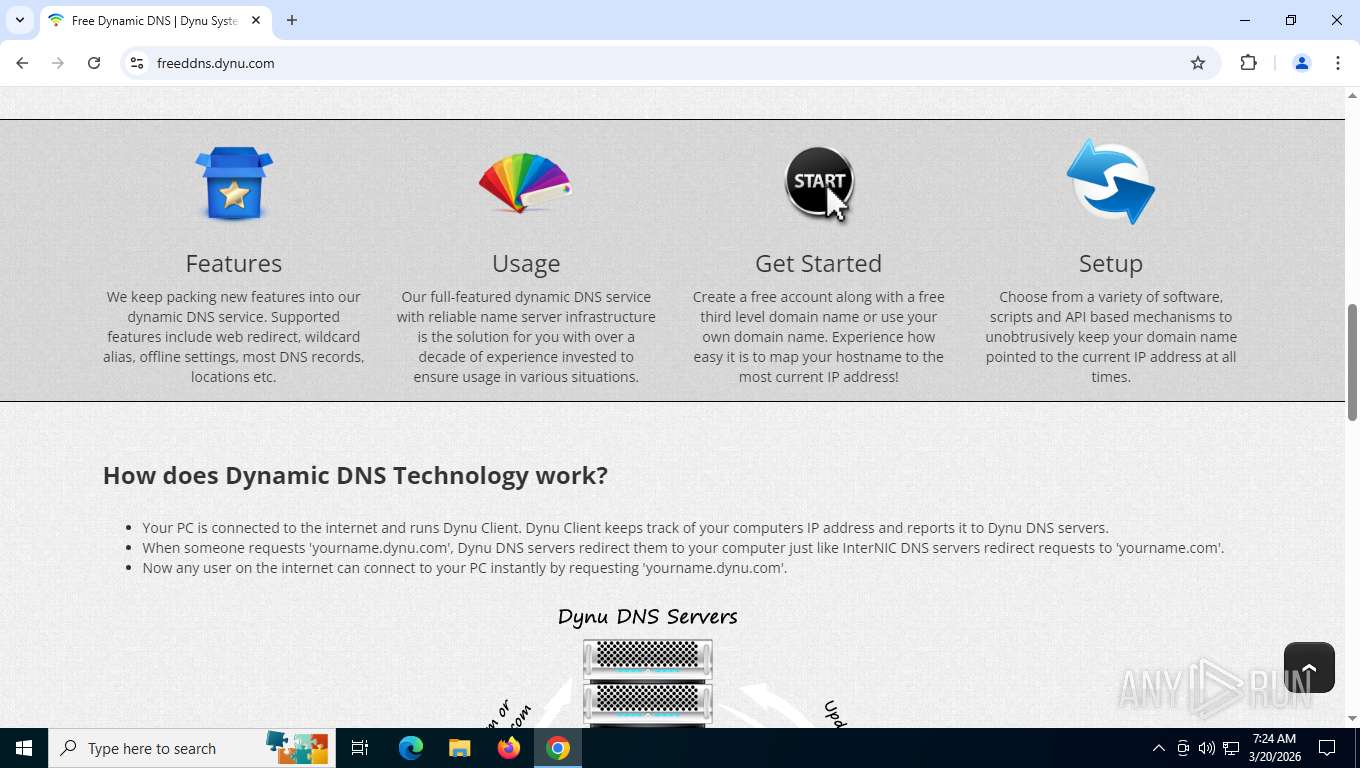Click the Features description paragraph

pyautogui.click(x=234, y=337)
